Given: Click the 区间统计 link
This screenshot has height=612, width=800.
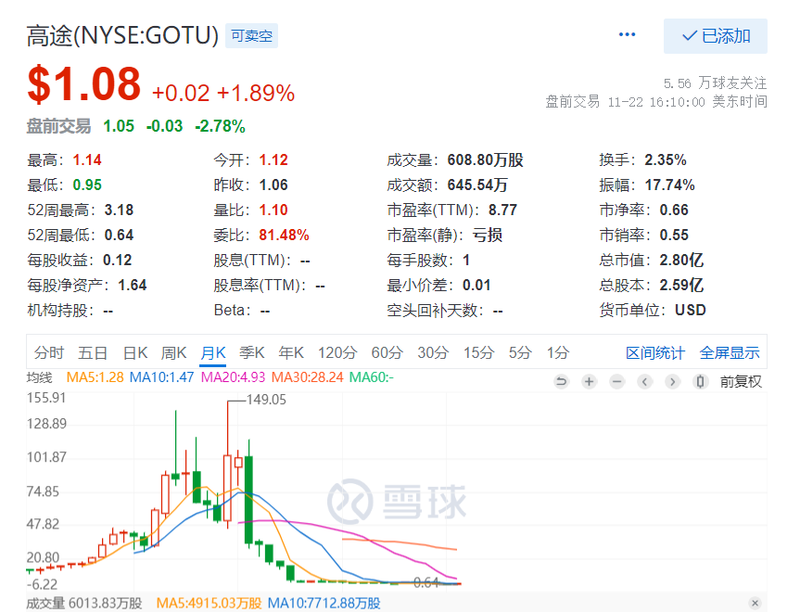Looking at the screenshot, I should pyautogui.click(x=655, y=353).
